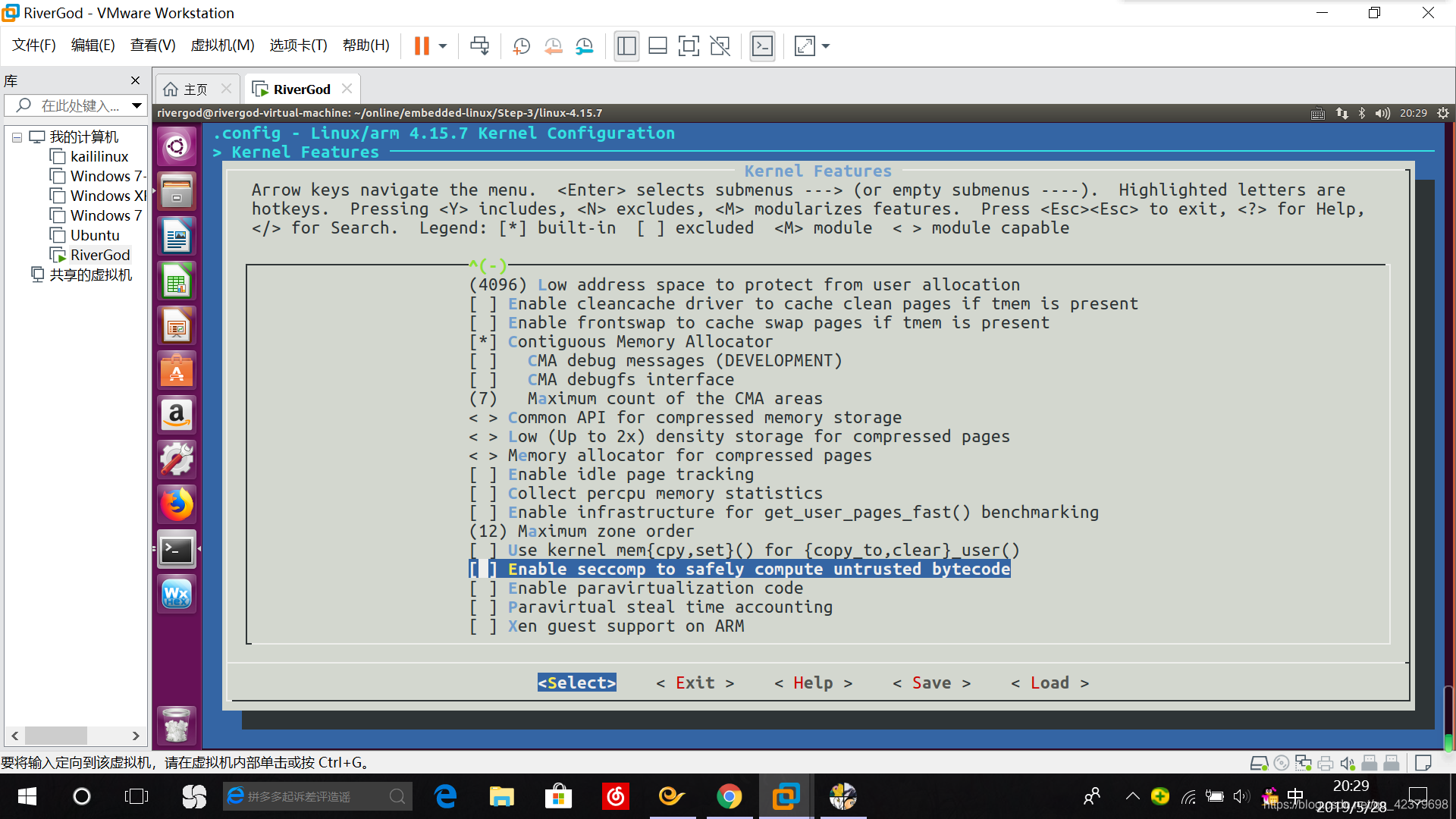Click the <Select> button
1456x819 pixels.
click(x=576, y=682)
